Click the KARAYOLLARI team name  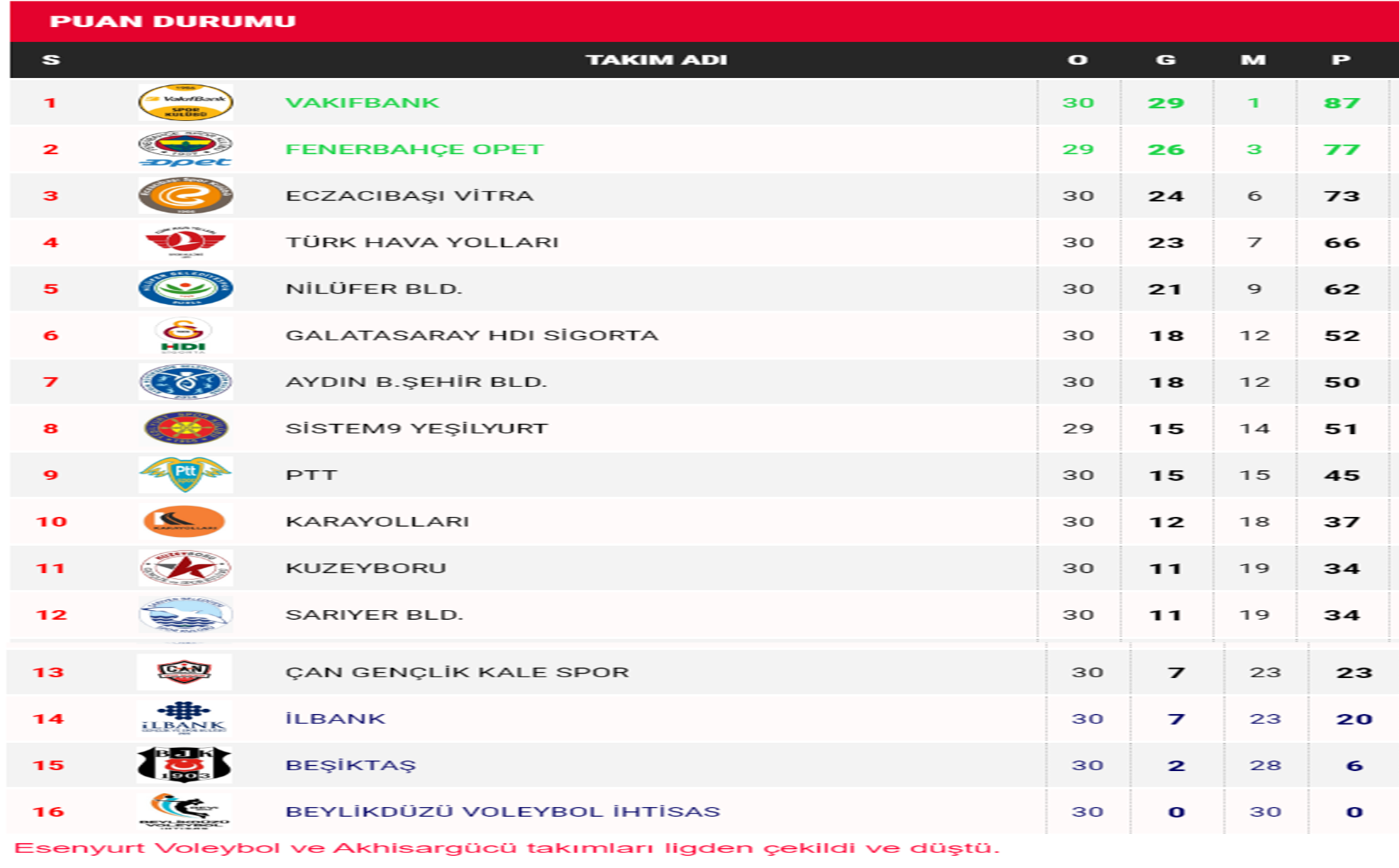(377, 522)
